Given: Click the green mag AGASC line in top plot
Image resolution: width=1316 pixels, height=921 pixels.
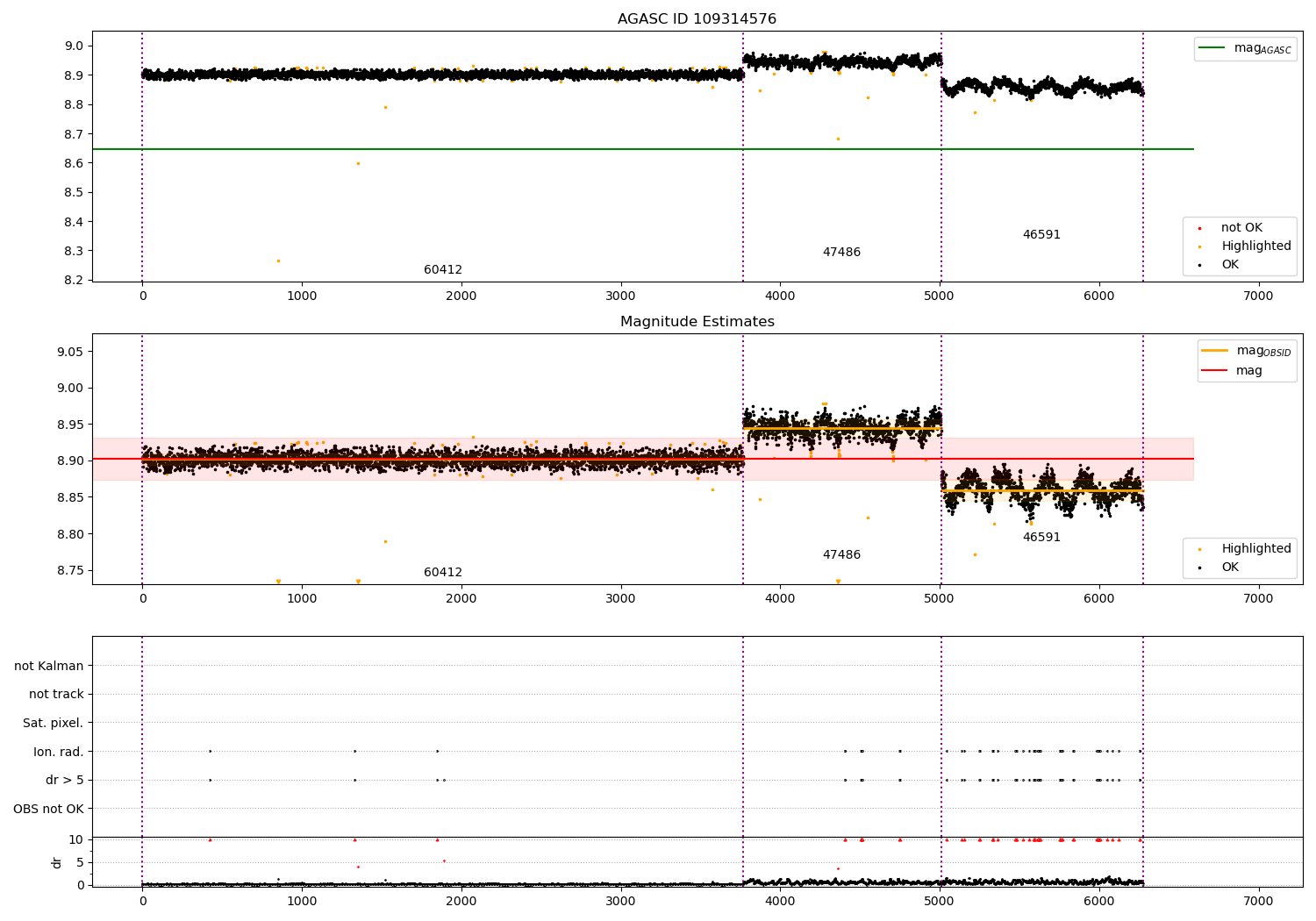Looking at the screenshot, I should (x=642, y=149).
